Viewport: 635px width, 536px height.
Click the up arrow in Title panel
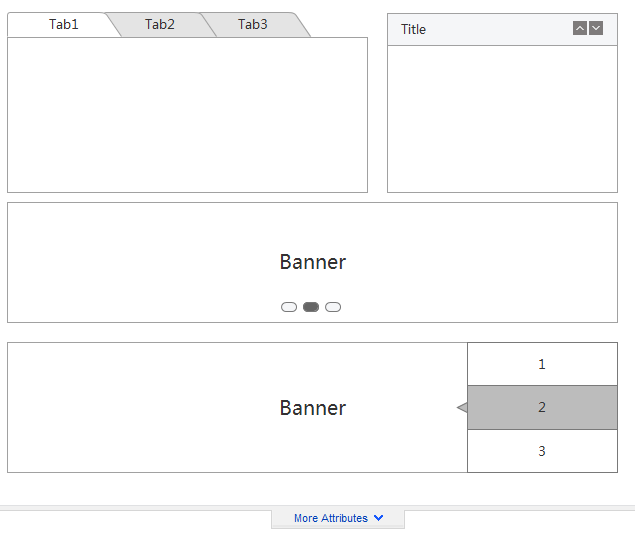pos(580,28)
